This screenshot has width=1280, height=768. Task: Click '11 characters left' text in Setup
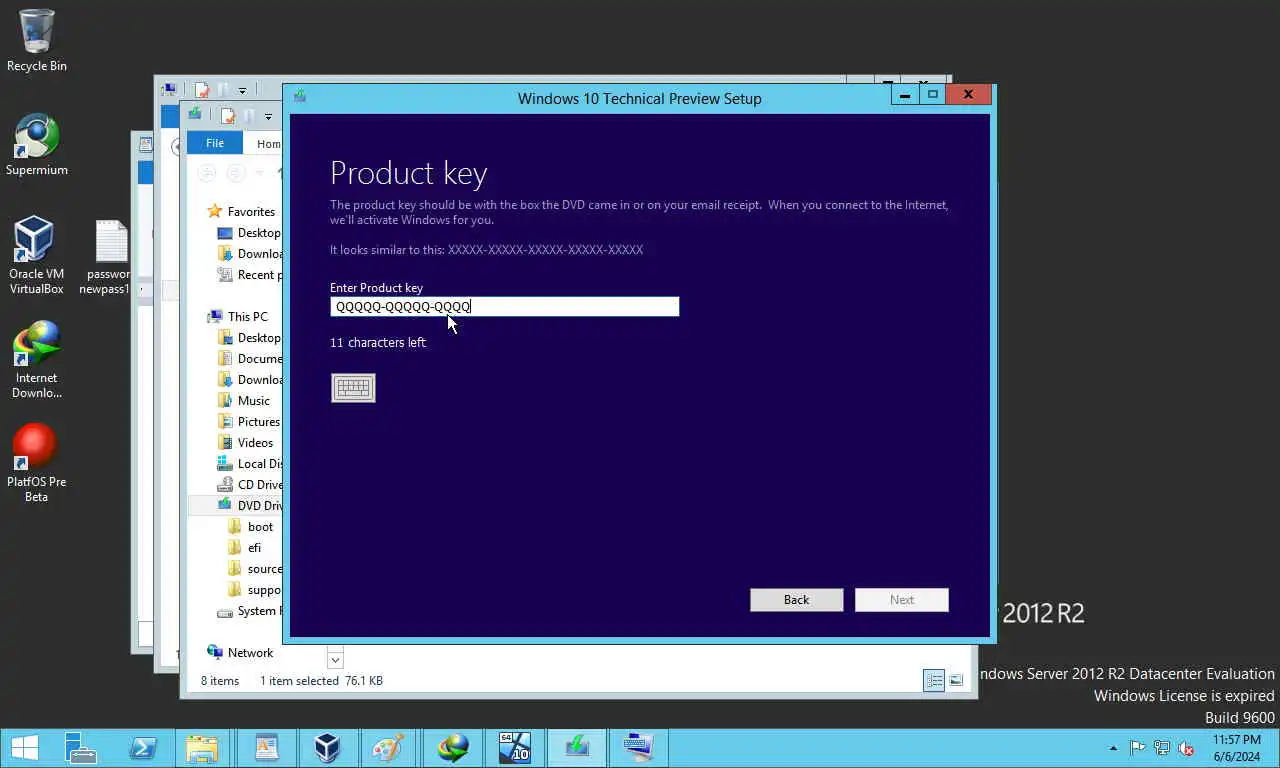point(378,343)
